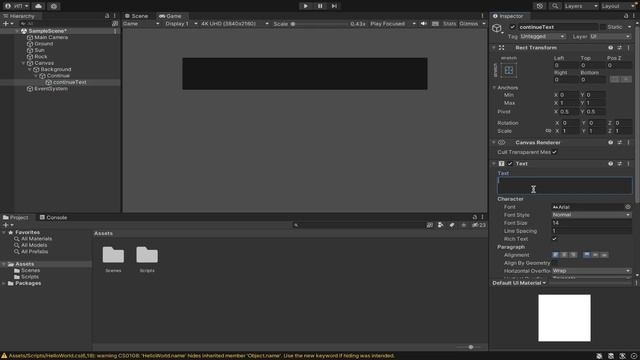This screenshot has width=640, height=360.
Task: Click the Pause button in the toolbar
Action: 320,6
